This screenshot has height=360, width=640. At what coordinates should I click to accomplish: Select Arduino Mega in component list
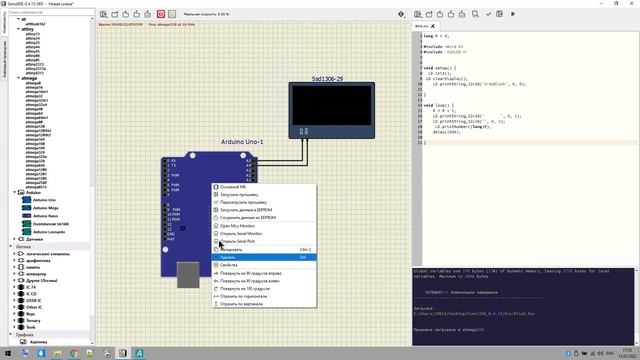(45, 208)
